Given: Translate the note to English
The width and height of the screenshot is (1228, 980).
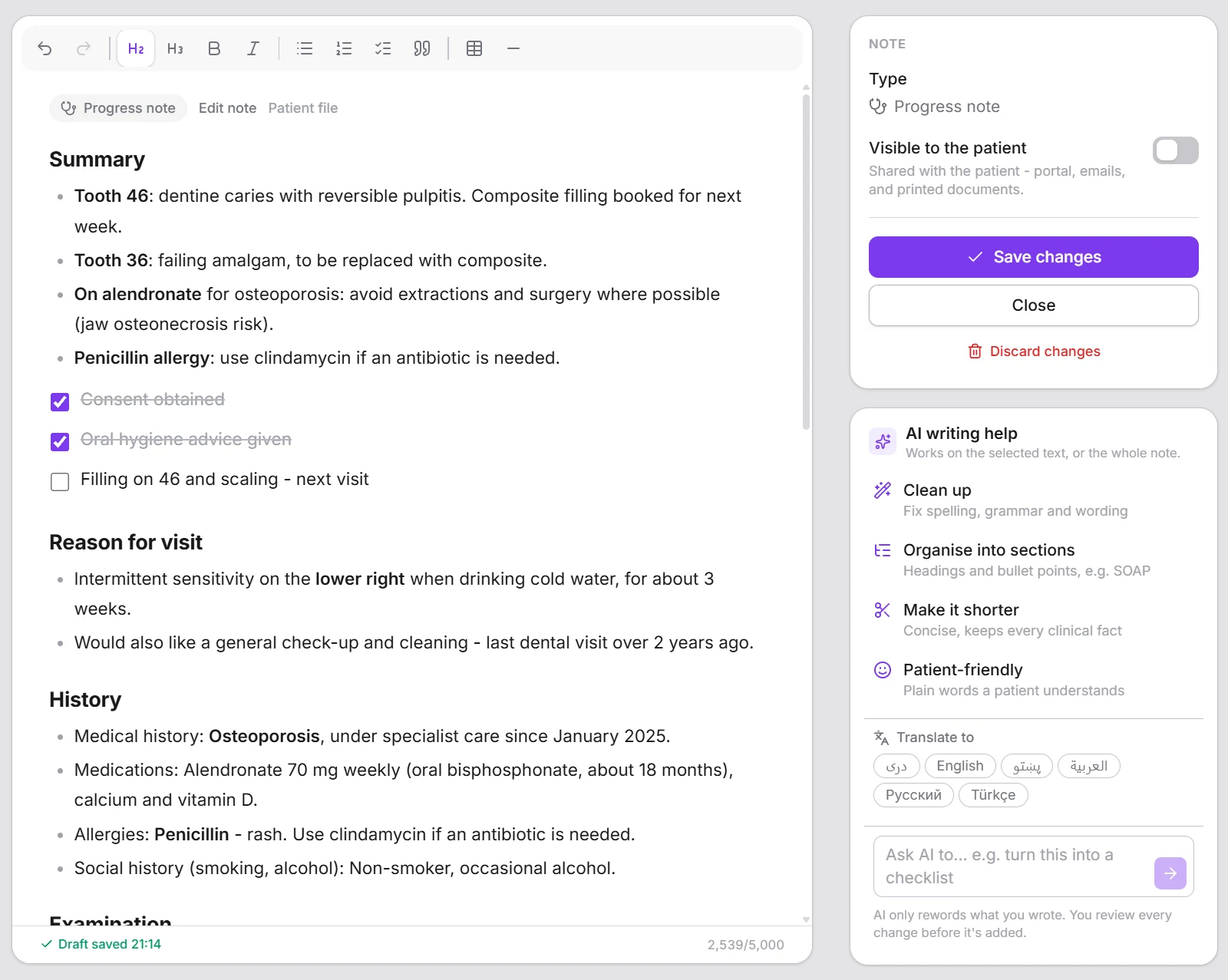Looking at the screenshot, I should [x=960, y=766].
